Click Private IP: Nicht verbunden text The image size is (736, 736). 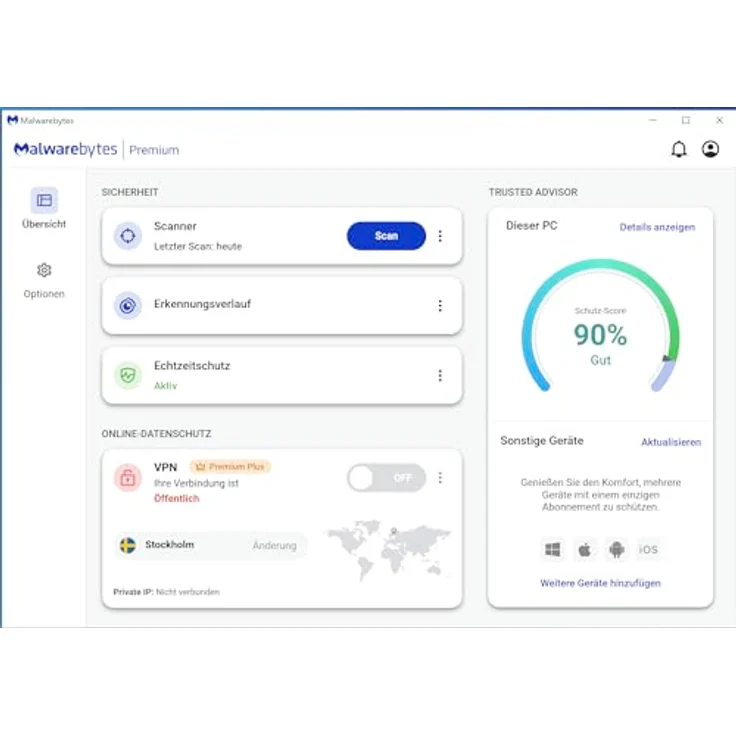(x=166, y=592)
